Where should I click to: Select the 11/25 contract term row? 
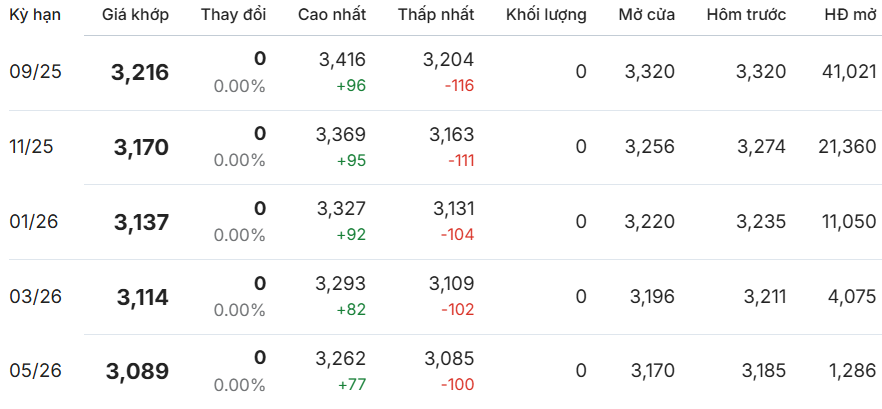tap(441, 147)
